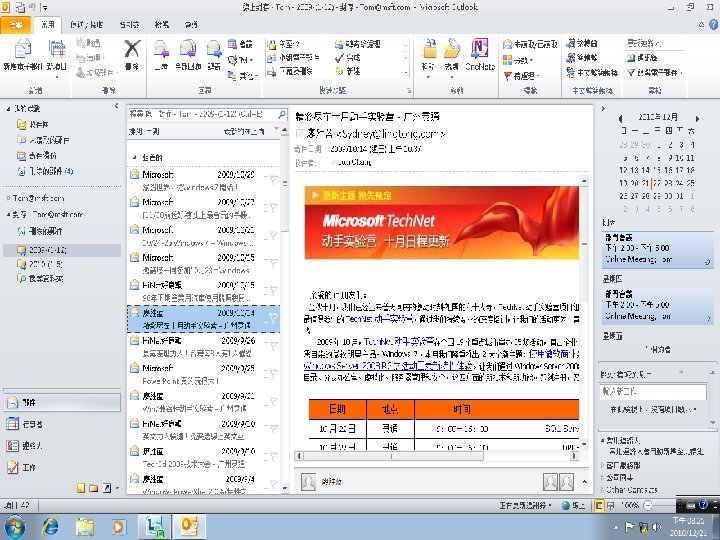
Task: Go to previous month in calendar
Action: pyautogui.click(x=621, y=118)
